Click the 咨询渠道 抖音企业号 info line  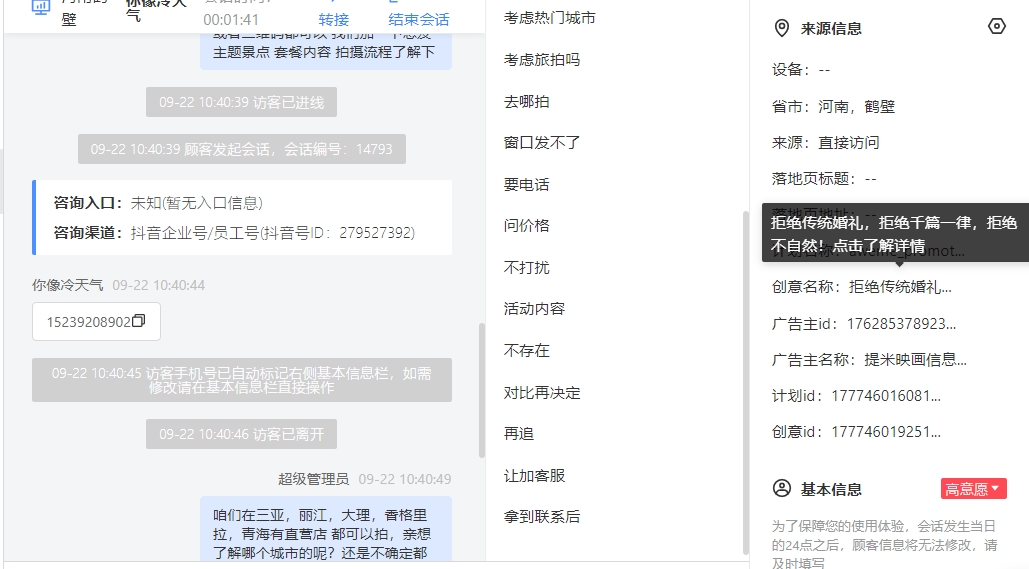click(x=234, y=233)
